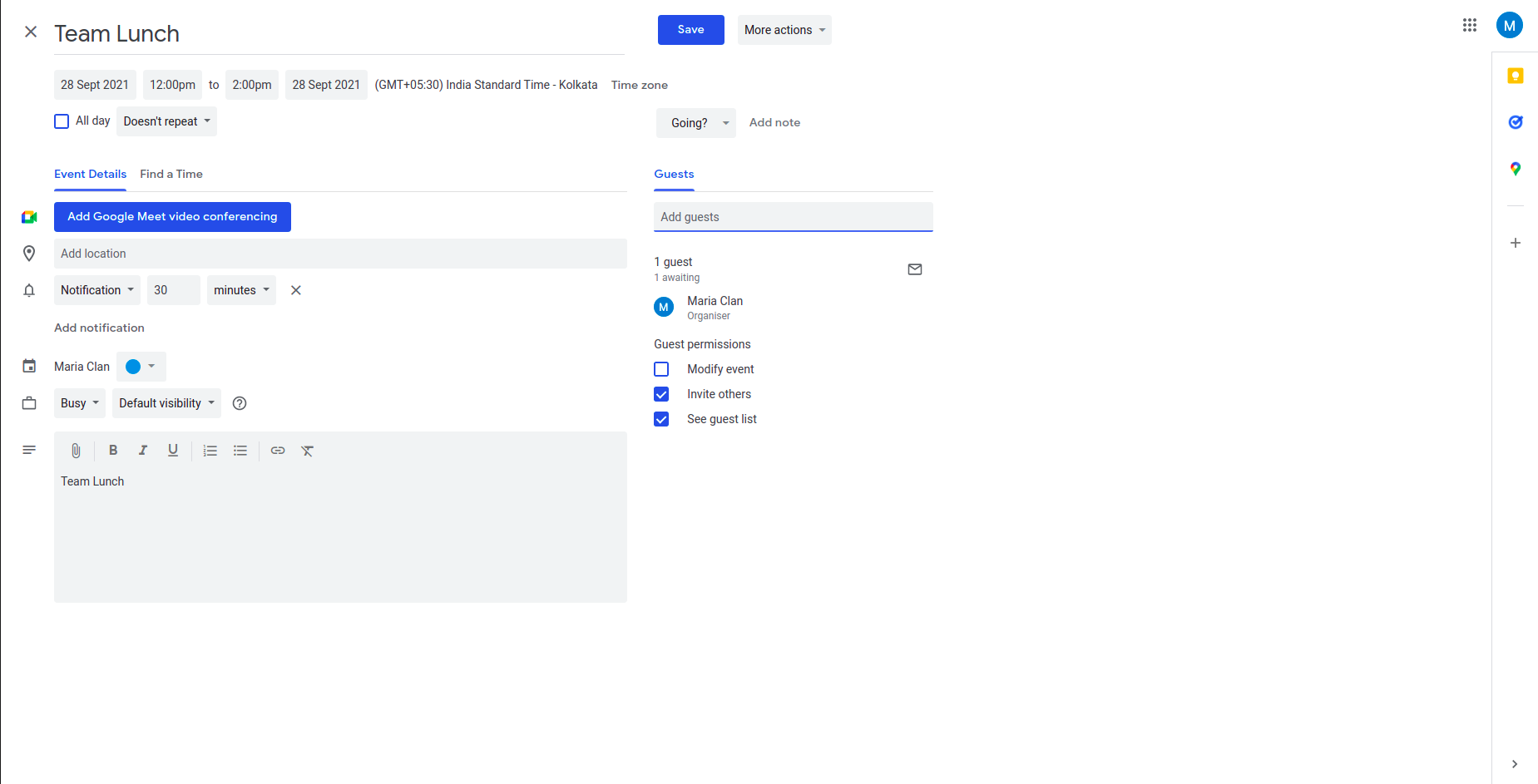Allow guests to modify the event
This screenshot has width=1538, height=784.
pyautogui.click(x=660, y=368)
